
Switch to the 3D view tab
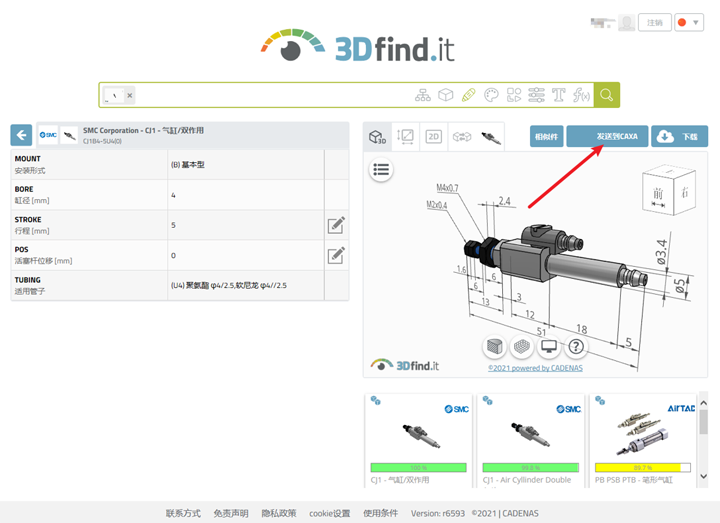click(x=377, y=136)
